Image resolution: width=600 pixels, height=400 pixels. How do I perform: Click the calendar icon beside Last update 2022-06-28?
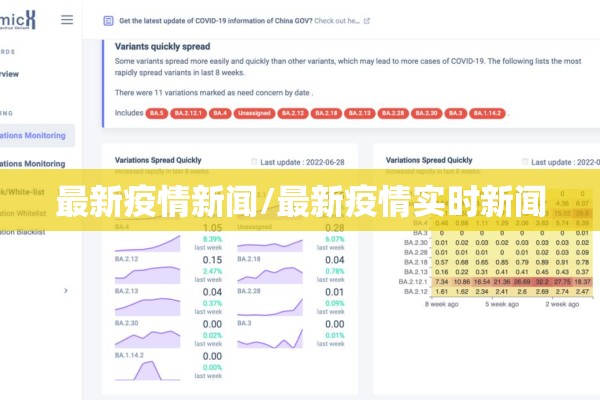pos(254,162)
